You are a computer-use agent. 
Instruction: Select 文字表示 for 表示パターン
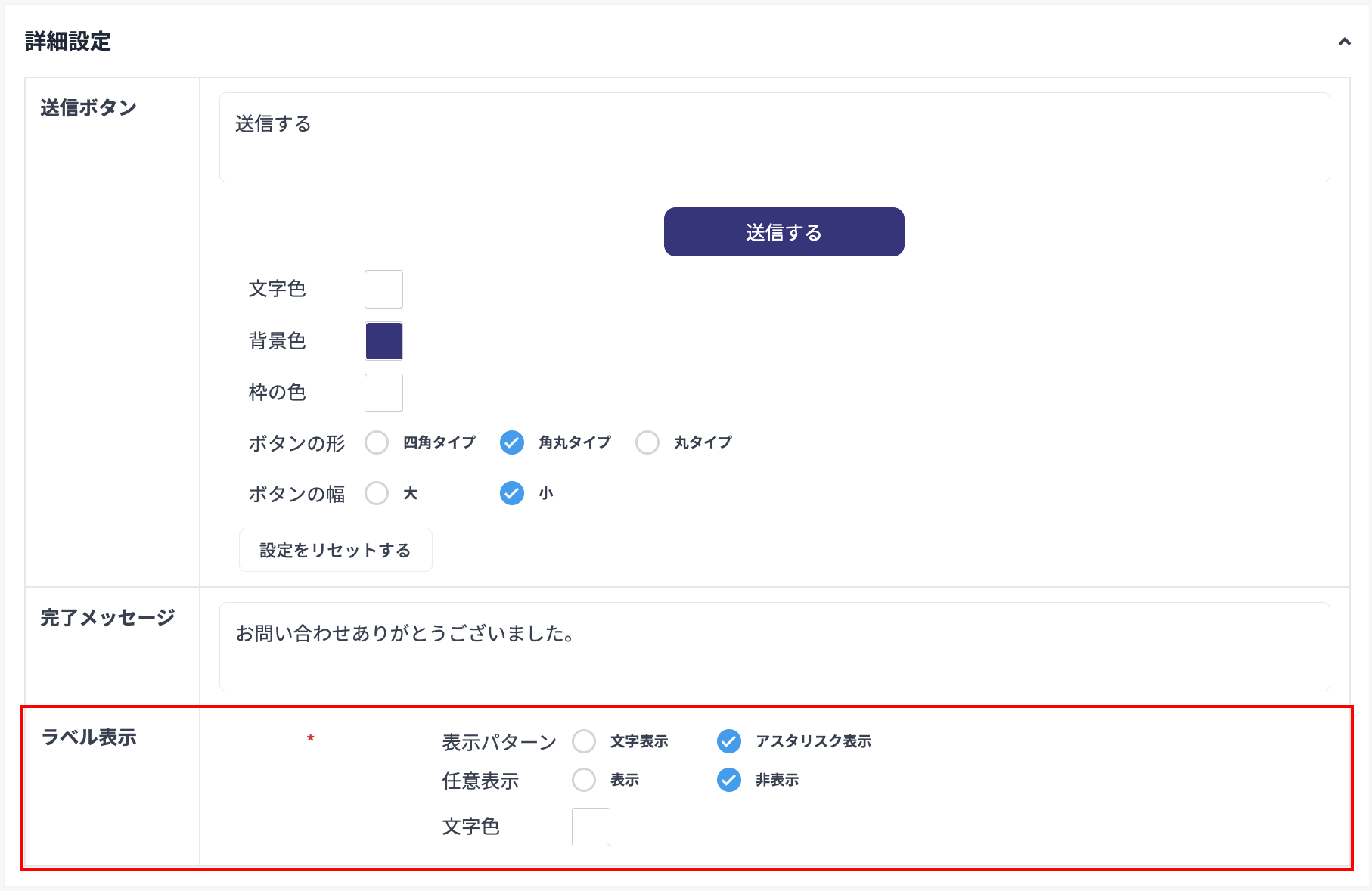584,741
